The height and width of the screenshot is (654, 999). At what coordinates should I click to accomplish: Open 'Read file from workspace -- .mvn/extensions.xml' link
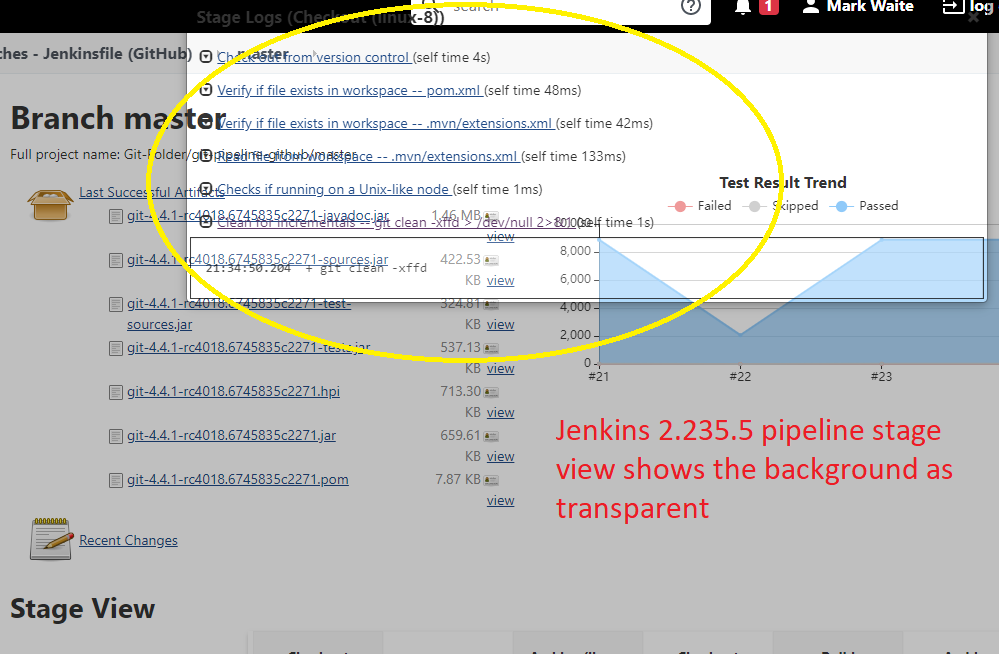pos(368,157)
